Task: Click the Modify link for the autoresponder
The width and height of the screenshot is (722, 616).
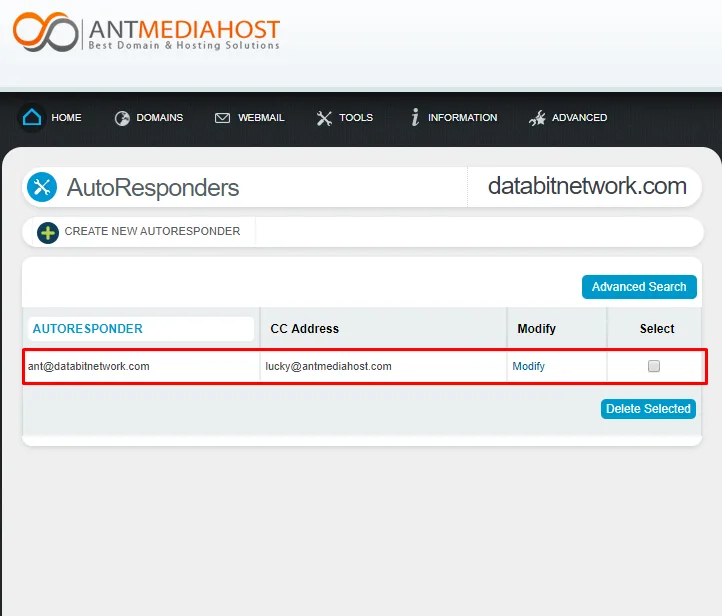Action: (x=529, y=366)
